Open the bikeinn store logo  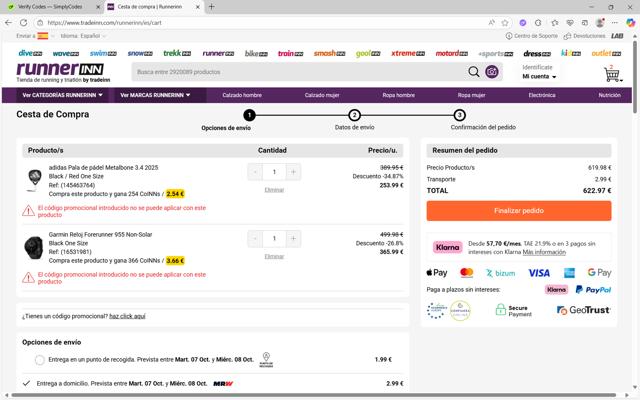point(256,53)
